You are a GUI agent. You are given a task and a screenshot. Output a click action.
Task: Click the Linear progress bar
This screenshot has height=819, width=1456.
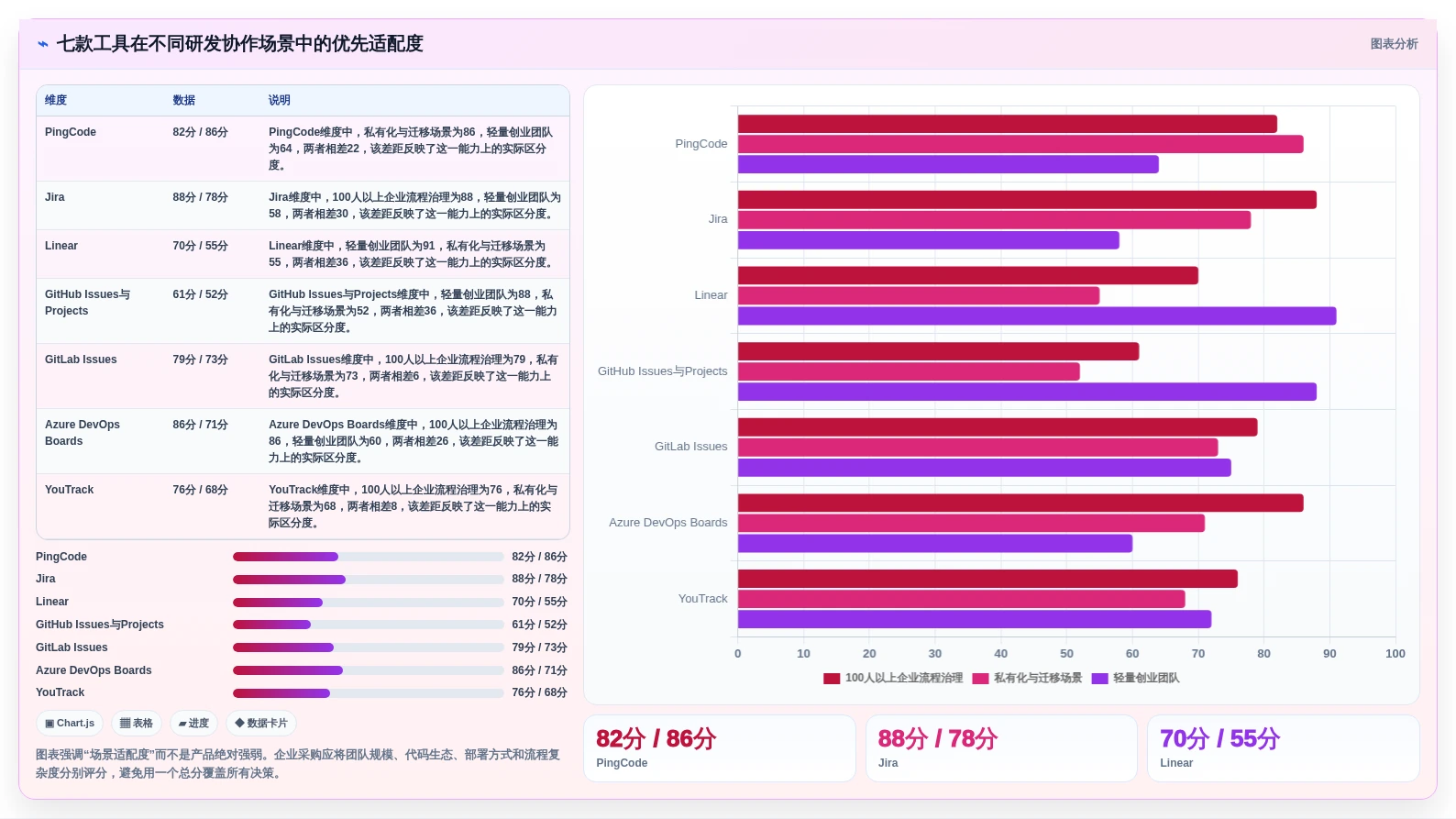click(x=368, y=603)
